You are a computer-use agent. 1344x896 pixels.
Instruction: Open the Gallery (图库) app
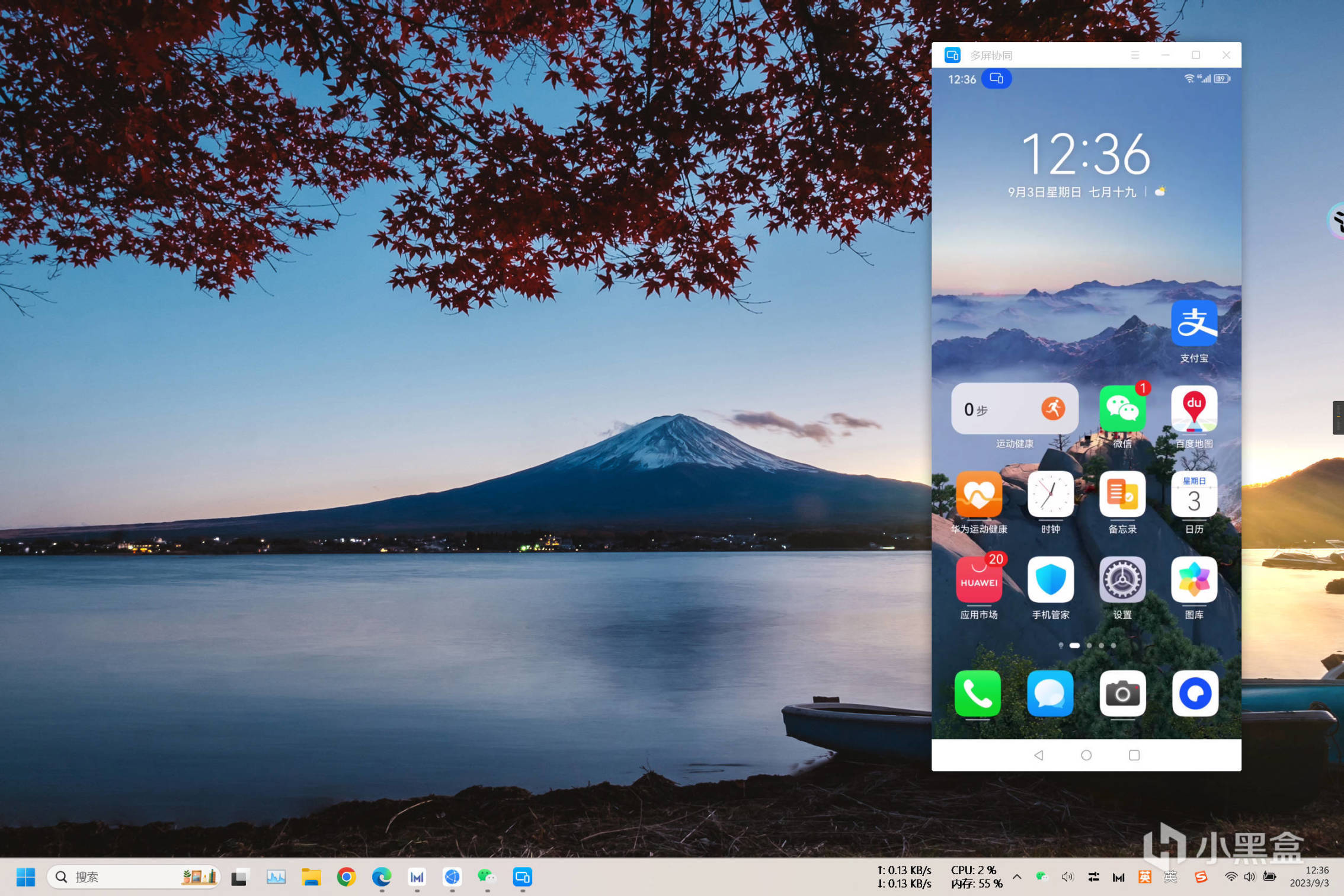(1193, 580)
